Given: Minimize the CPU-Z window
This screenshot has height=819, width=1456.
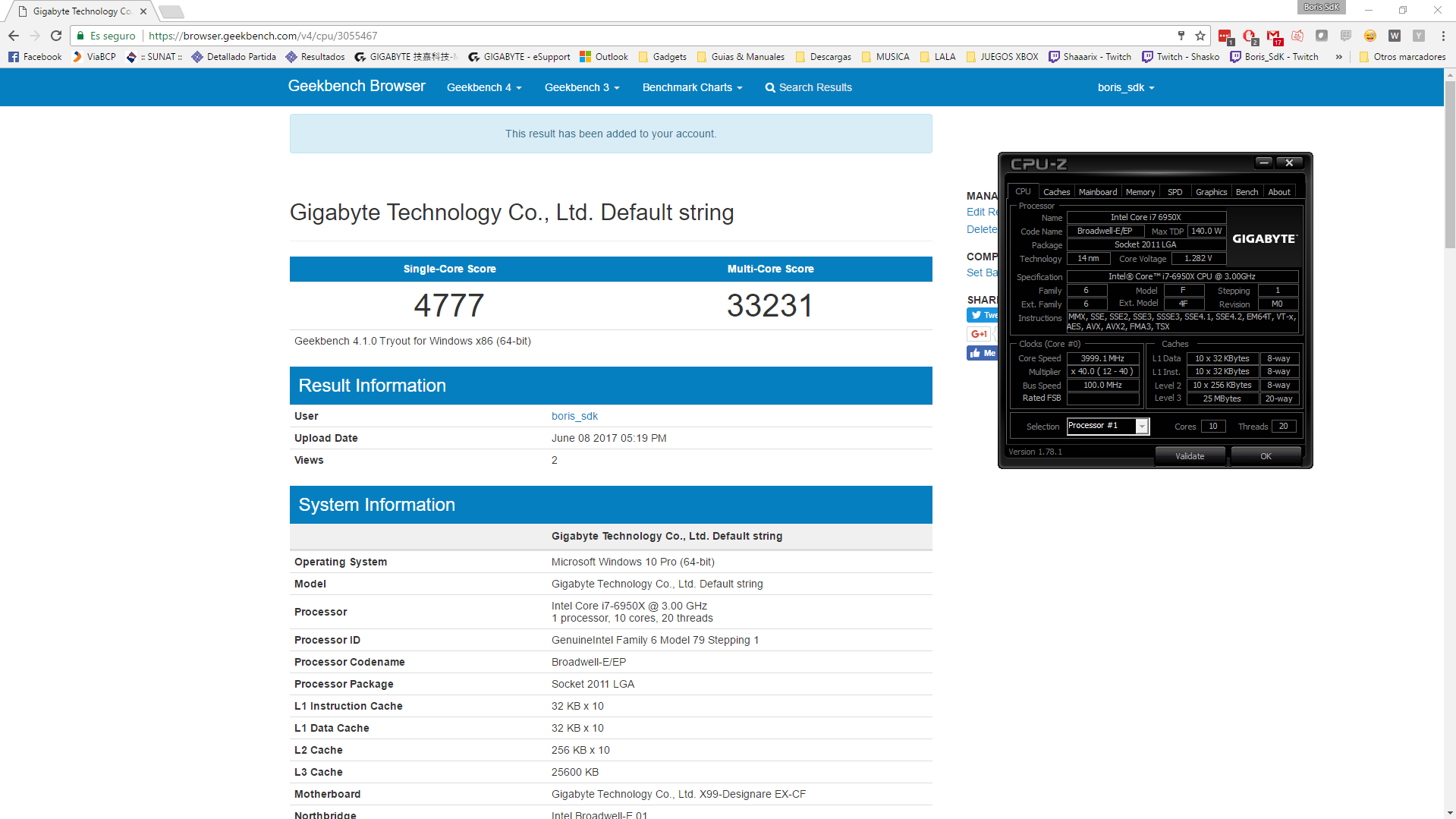Looking at the screenshot, I should 1263,162.
